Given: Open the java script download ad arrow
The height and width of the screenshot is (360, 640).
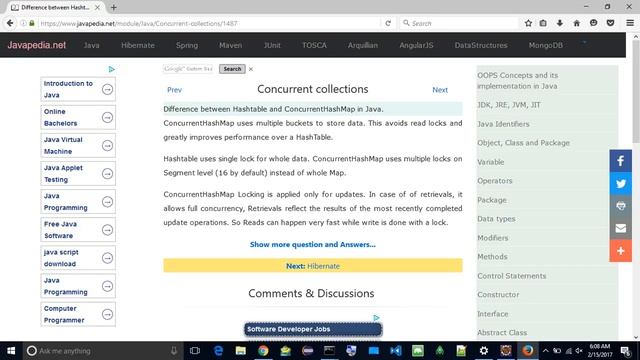Looking at the screenshot, I should (x=107, y=258).
